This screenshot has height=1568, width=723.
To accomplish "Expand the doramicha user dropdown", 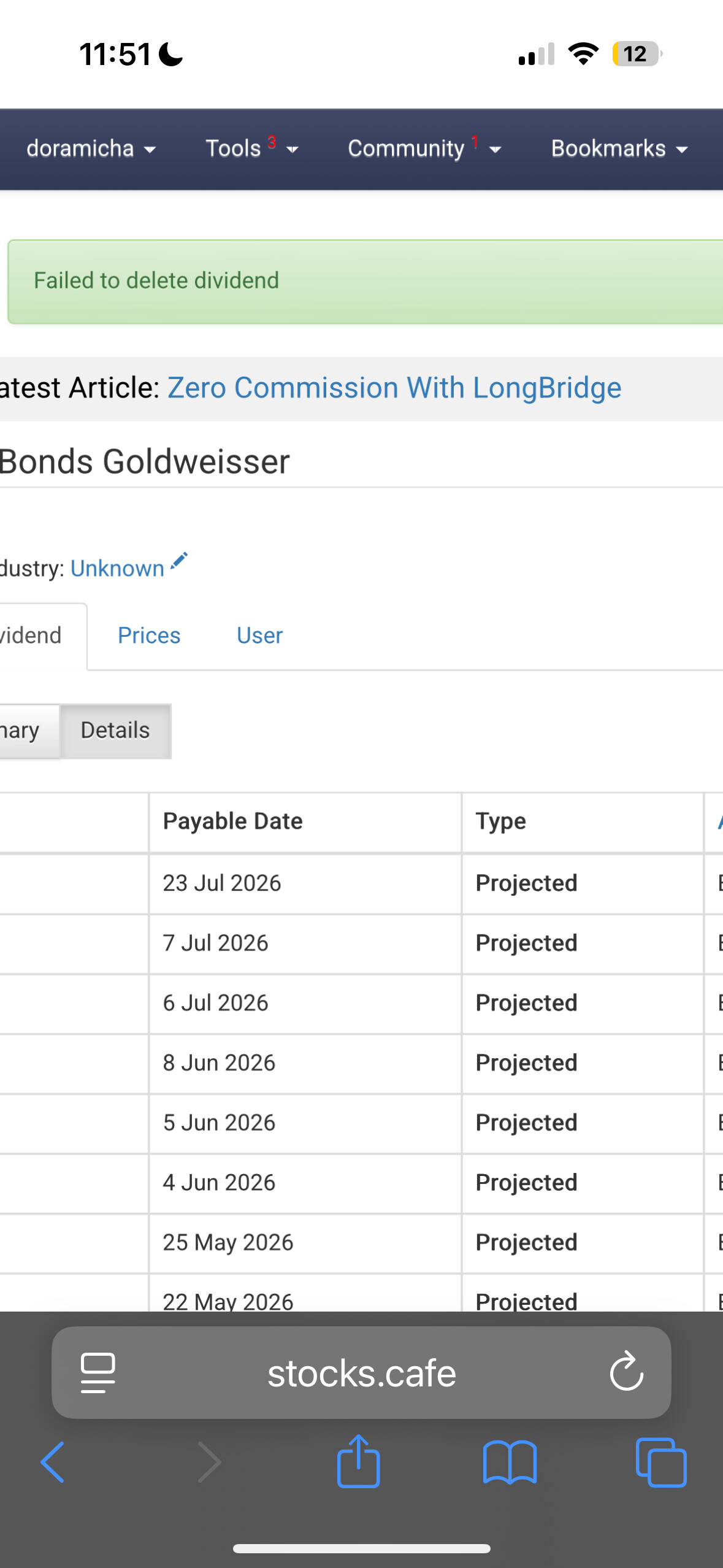I will [x=91, y=148].
